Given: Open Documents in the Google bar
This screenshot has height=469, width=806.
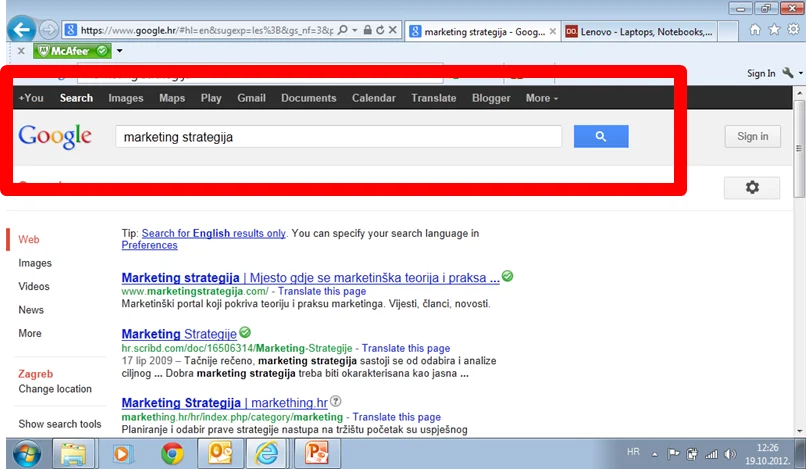Looking at the screenshot, I should [x=308, y=98].
